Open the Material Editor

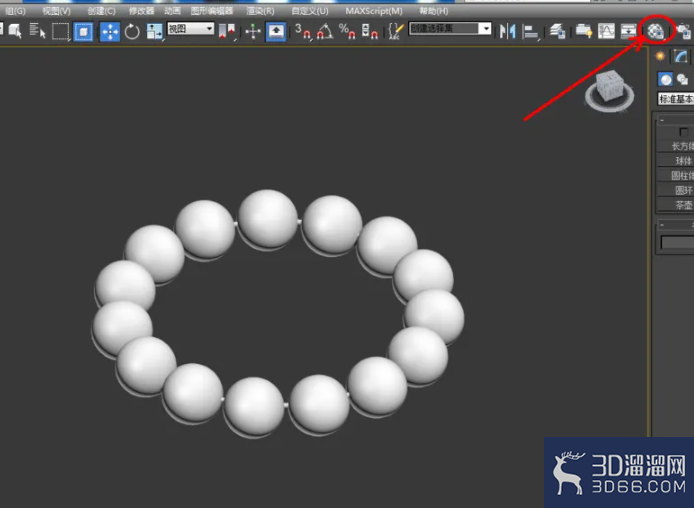655,31
